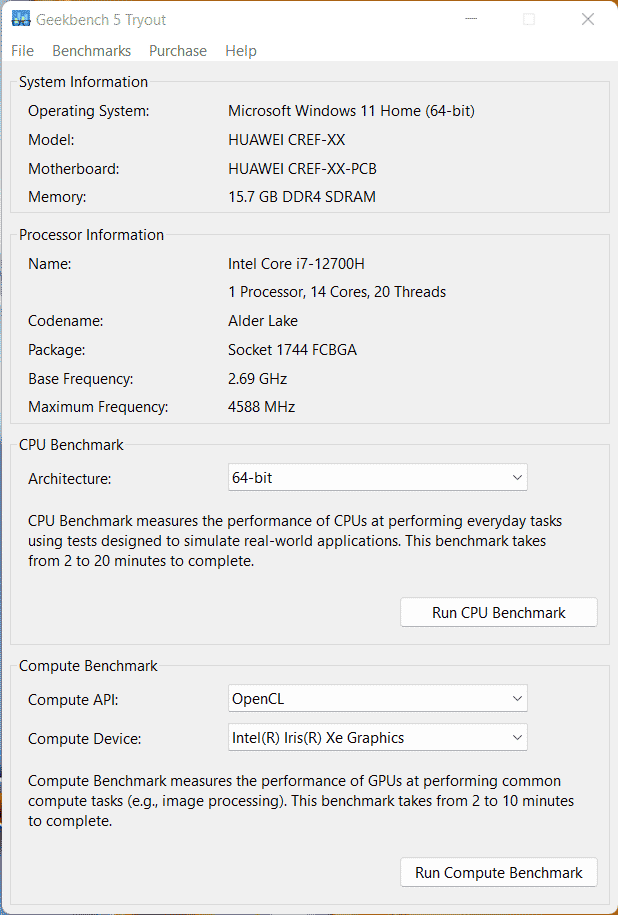Click the Alder Lake codename value

263,321
